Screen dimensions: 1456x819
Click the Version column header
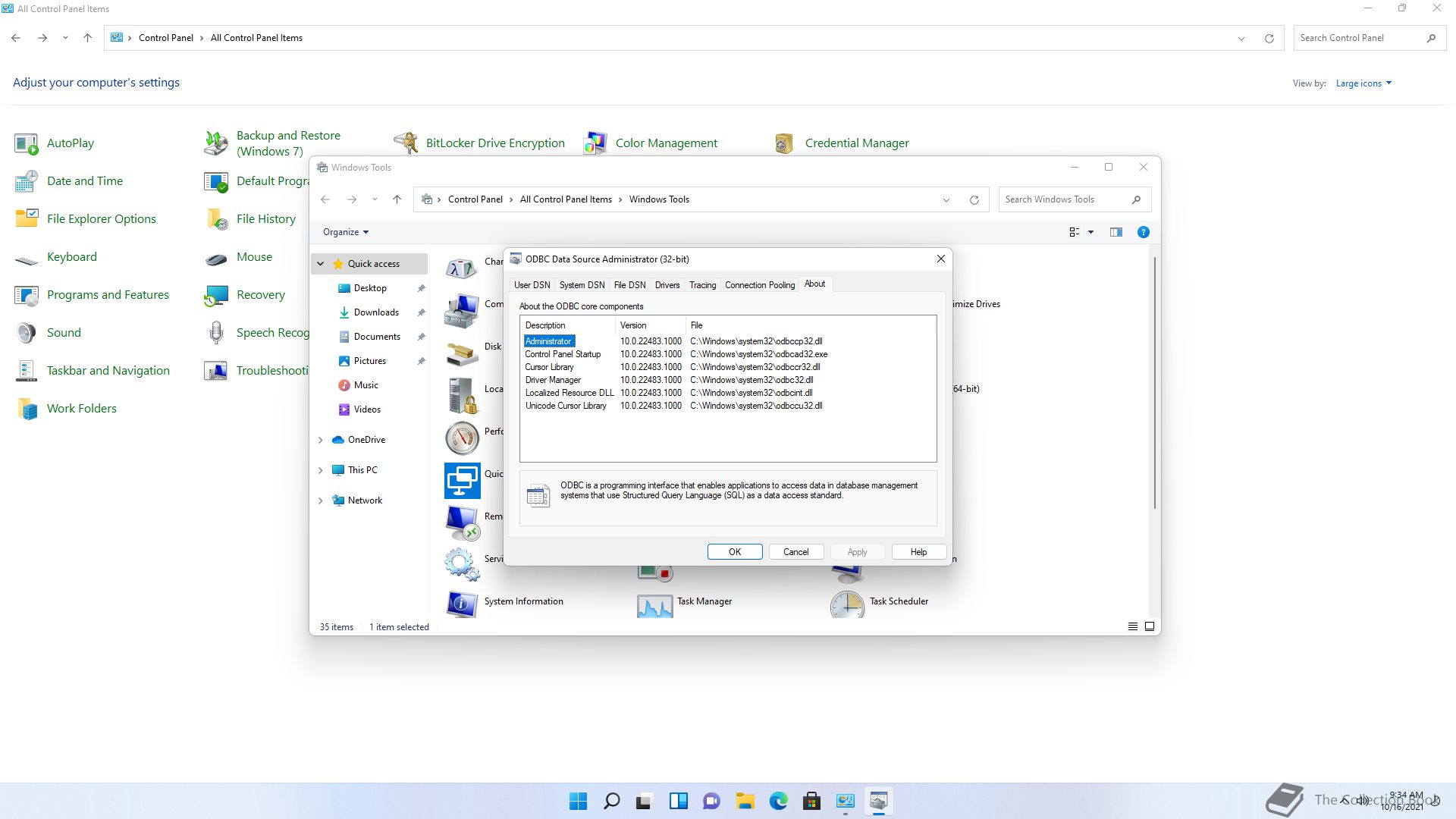click(650, 325)
